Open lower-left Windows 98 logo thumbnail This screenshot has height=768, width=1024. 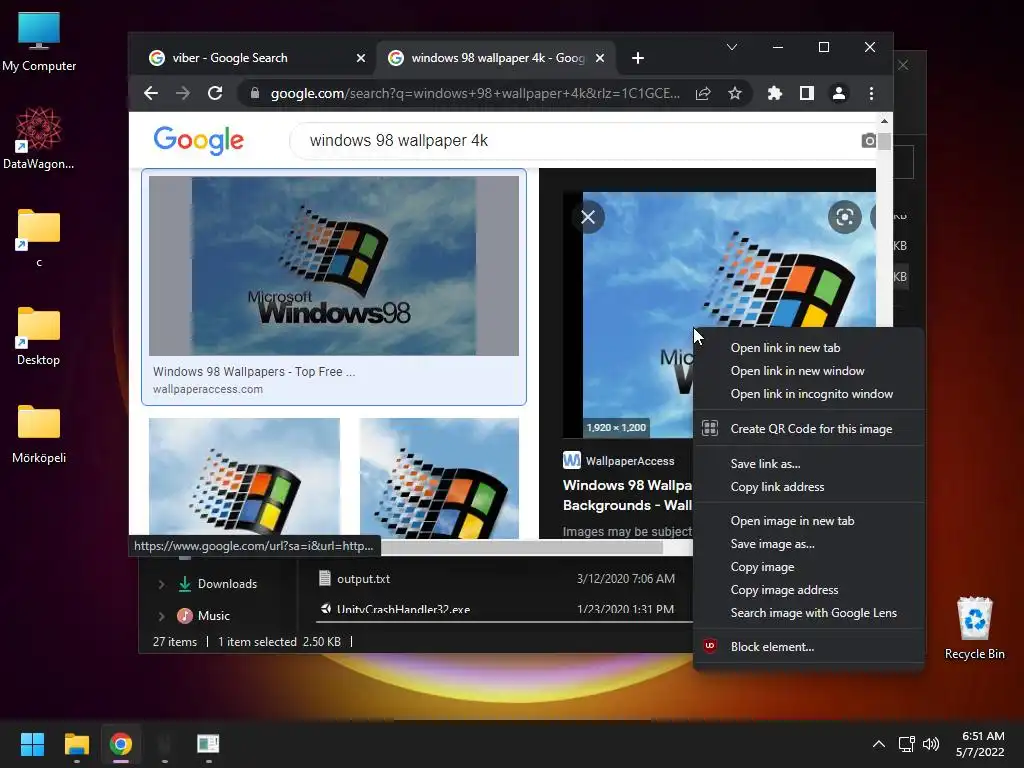(x=244, y=478)
